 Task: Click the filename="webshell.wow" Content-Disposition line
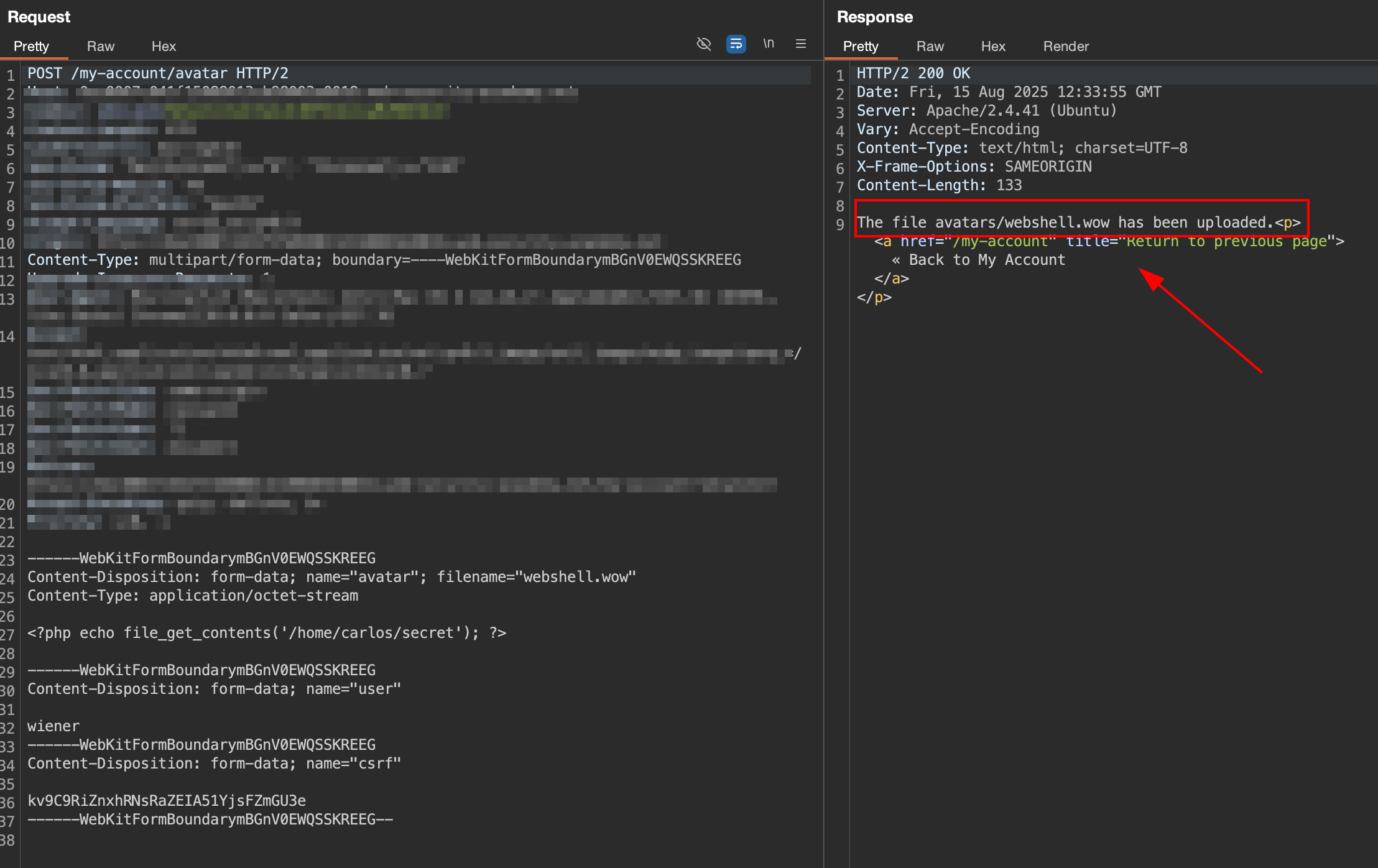point(332,577)
